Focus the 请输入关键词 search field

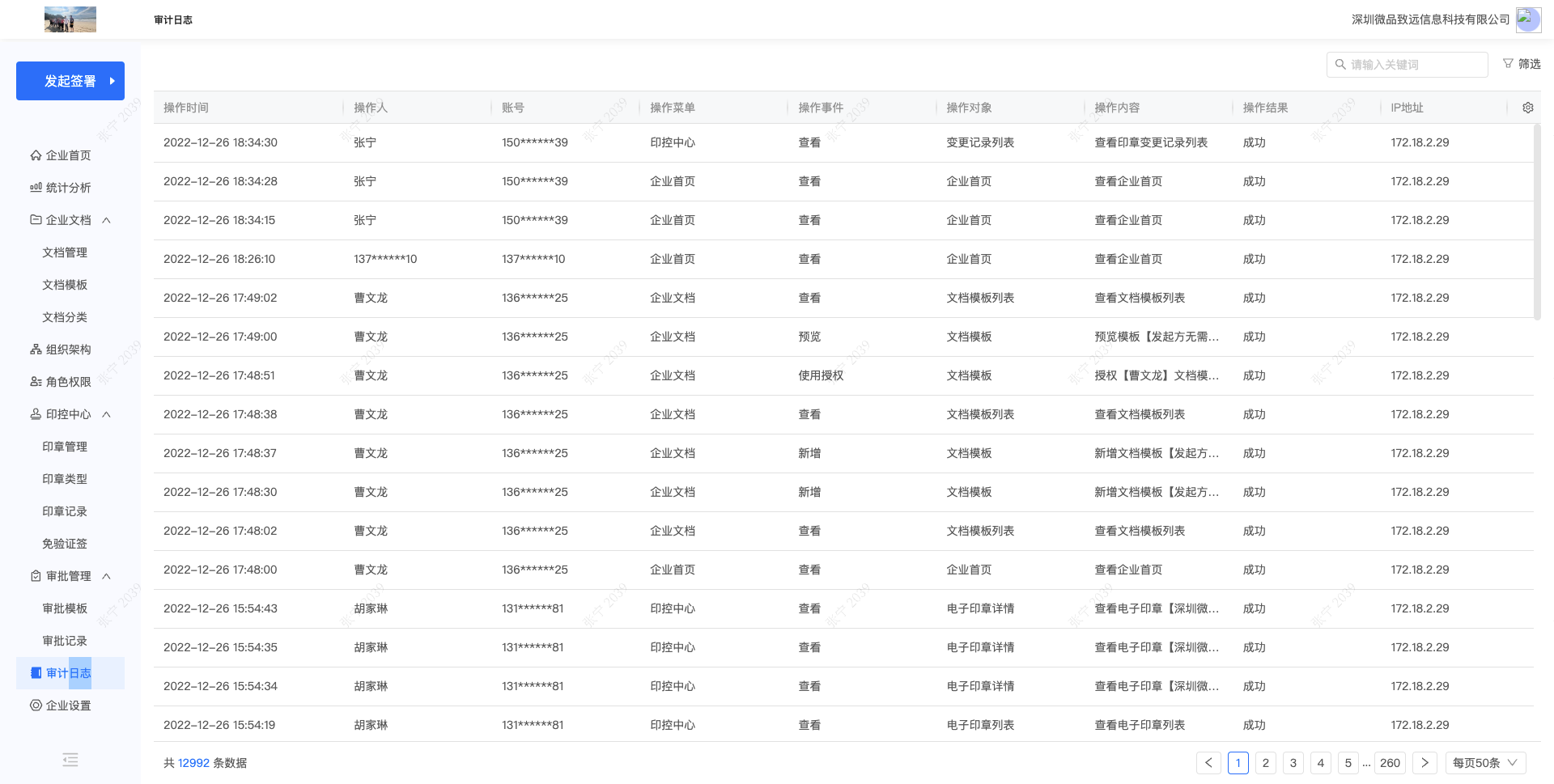(1407, 65)
